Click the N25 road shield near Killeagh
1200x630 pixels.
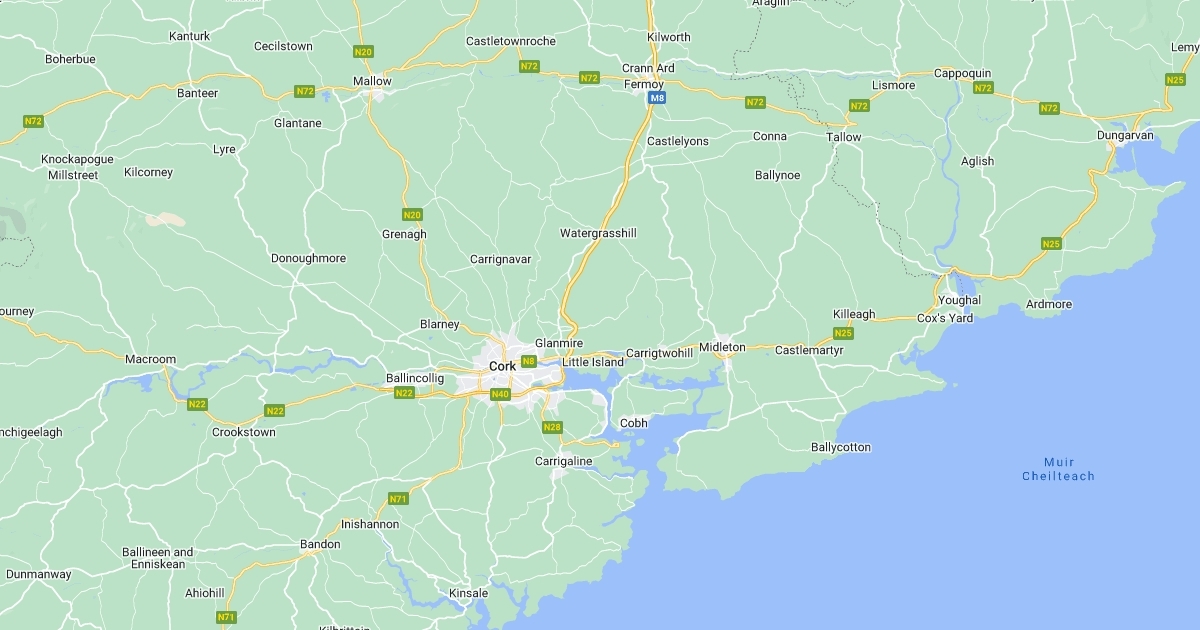click(x=844, y=333)
